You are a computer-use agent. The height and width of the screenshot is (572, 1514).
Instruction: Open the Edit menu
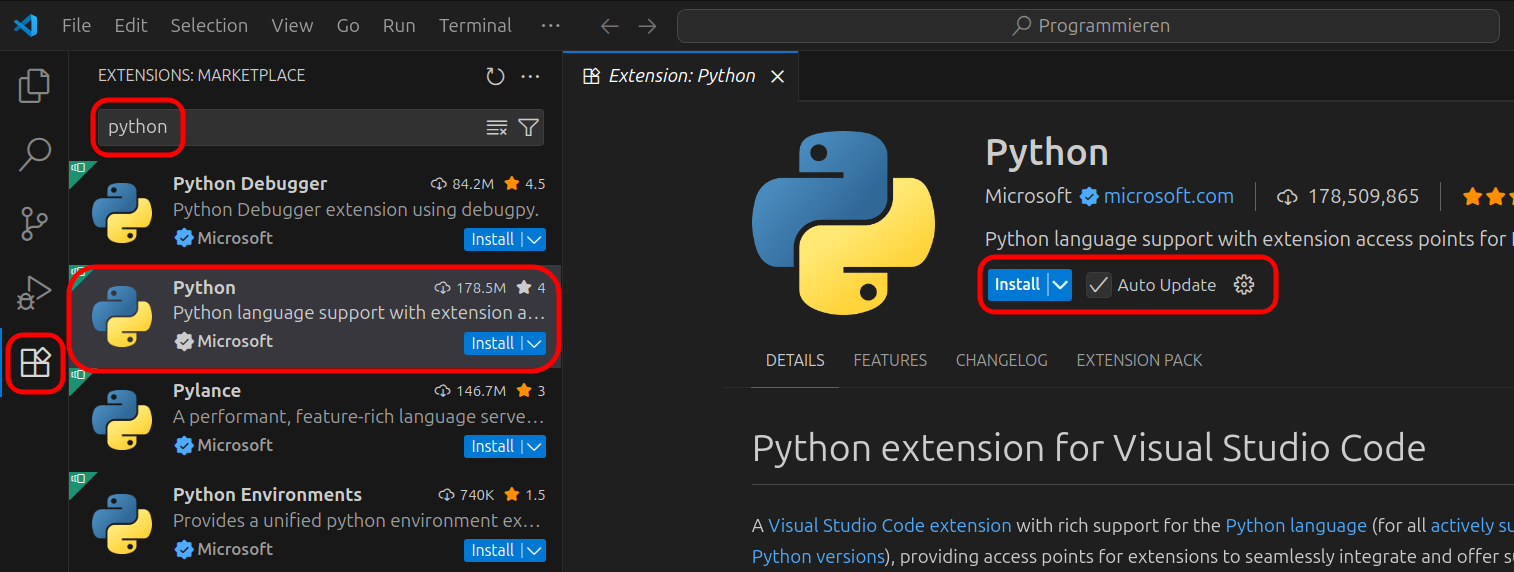click(131, 26)
